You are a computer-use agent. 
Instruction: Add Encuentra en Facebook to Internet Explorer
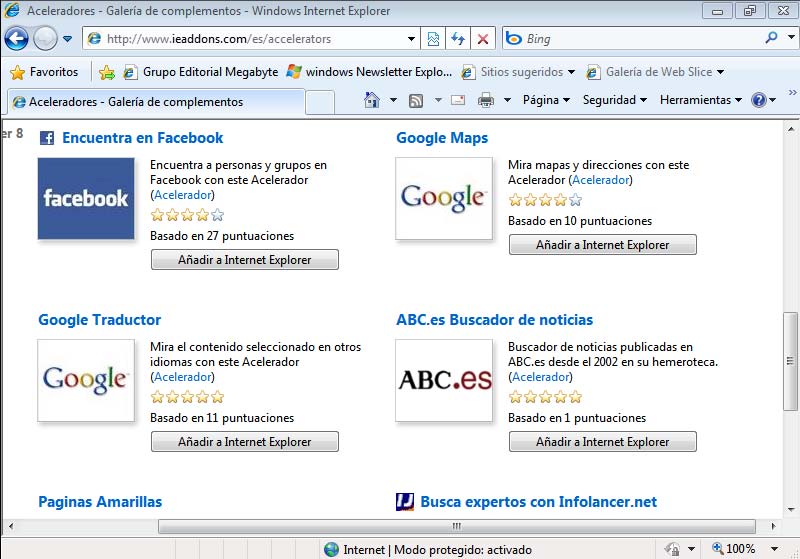point(244,260)
